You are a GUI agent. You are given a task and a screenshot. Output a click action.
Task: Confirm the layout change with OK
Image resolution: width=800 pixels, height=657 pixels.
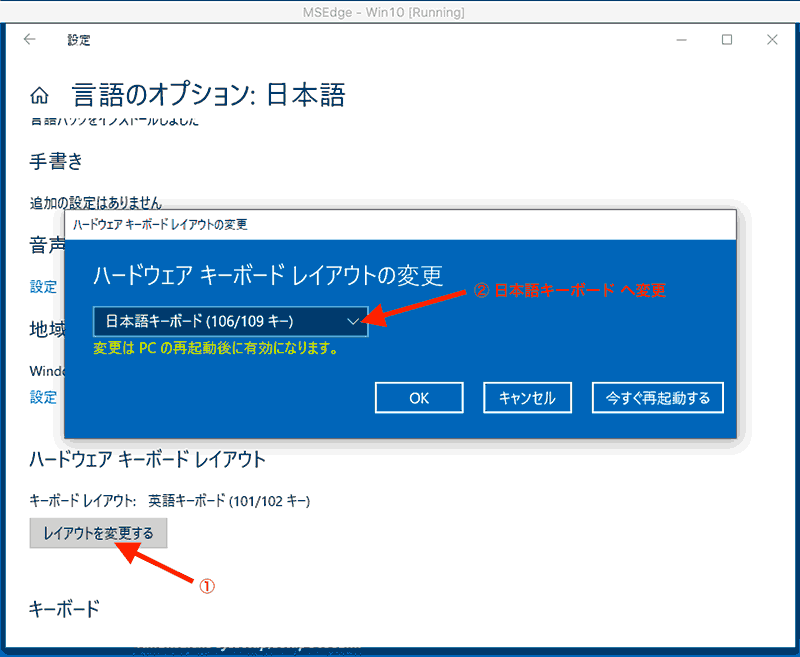[x=418, y=397]
